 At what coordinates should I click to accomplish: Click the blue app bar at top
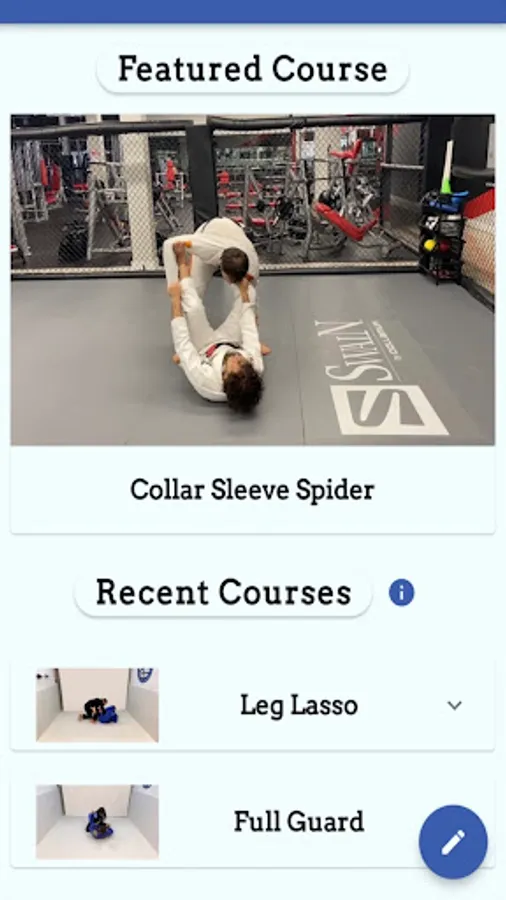(253, 11)
